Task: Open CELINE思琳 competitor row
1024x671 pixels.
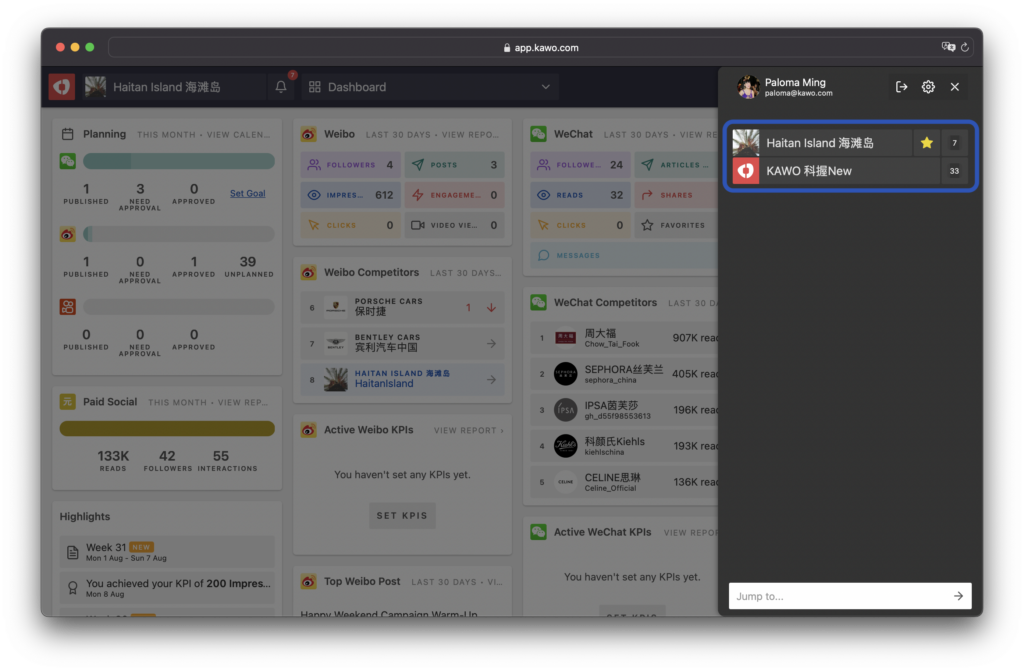Action: pos(624,482)
